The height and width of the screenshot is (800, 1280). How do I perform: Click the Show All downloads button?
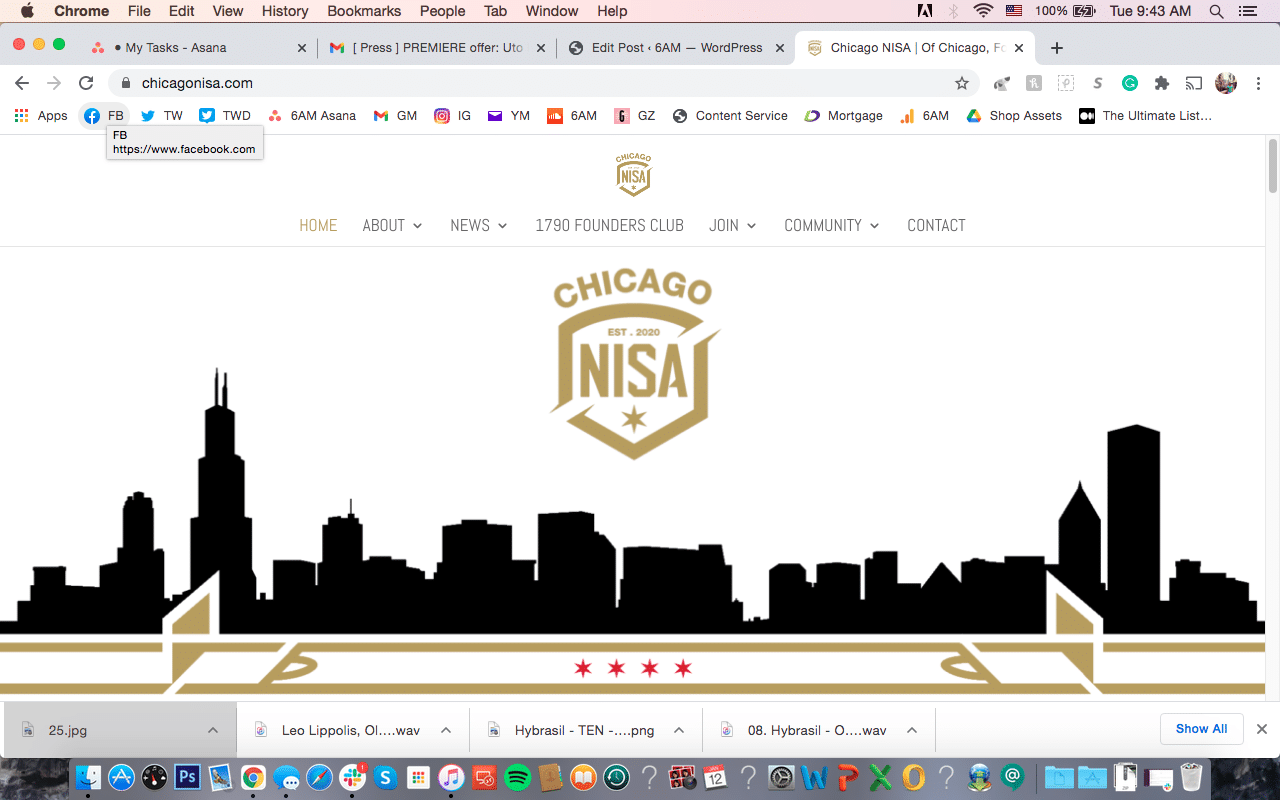pyautogui.click(x=1201, y=729)
